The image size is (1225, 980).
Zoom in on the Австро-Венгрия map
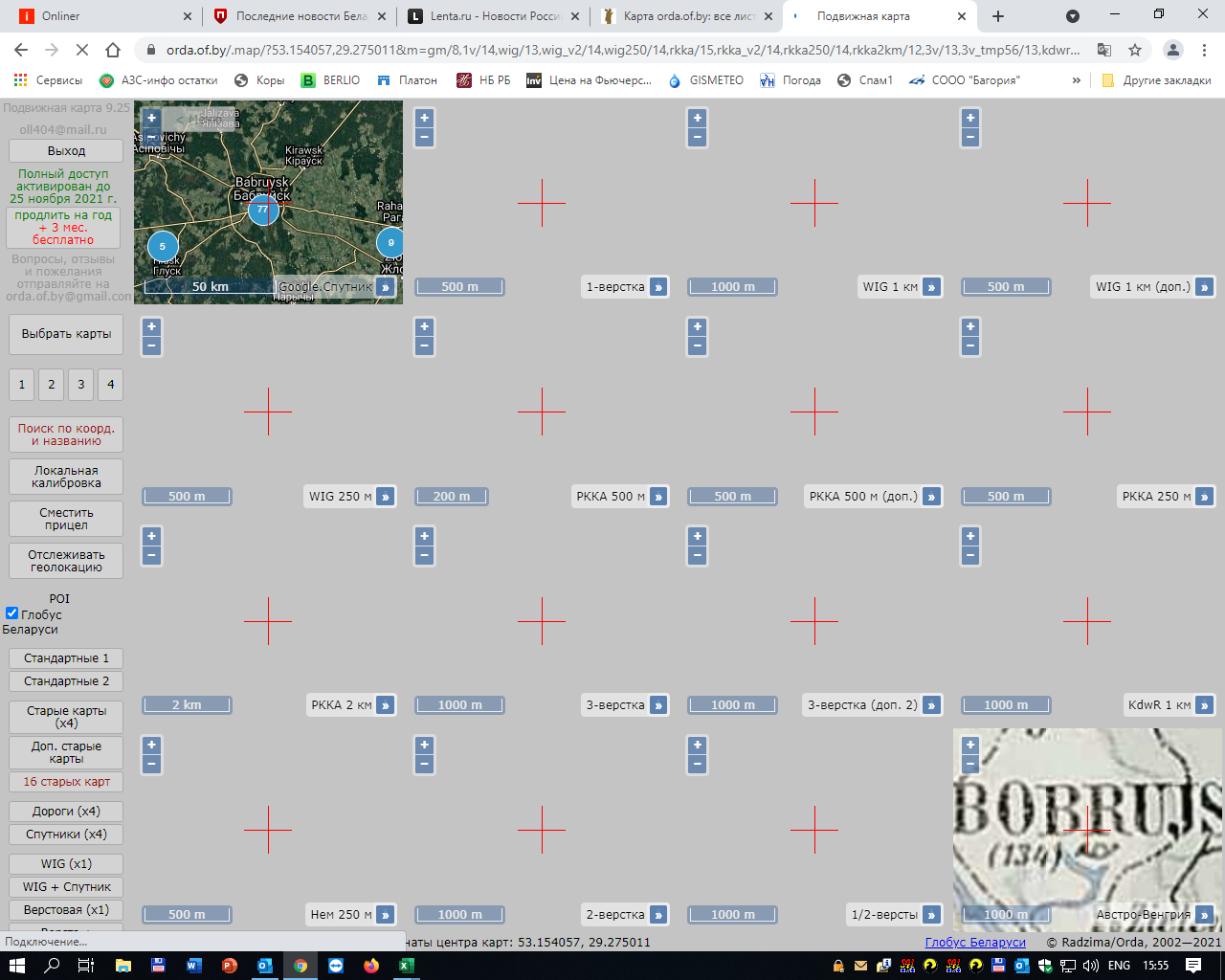point(970,745)
